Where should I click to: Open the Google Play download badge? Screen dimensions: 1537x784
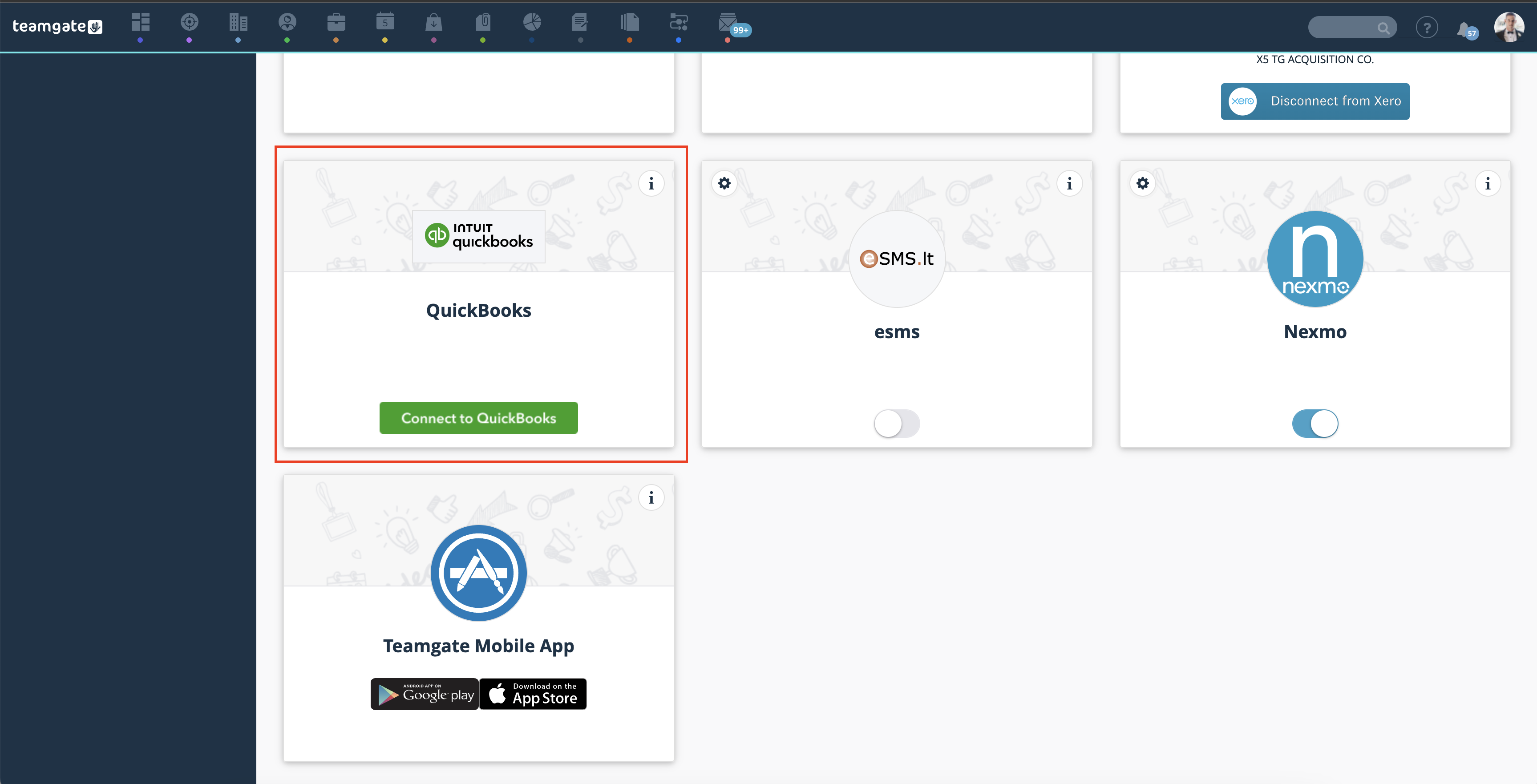(x=425, y=694)
